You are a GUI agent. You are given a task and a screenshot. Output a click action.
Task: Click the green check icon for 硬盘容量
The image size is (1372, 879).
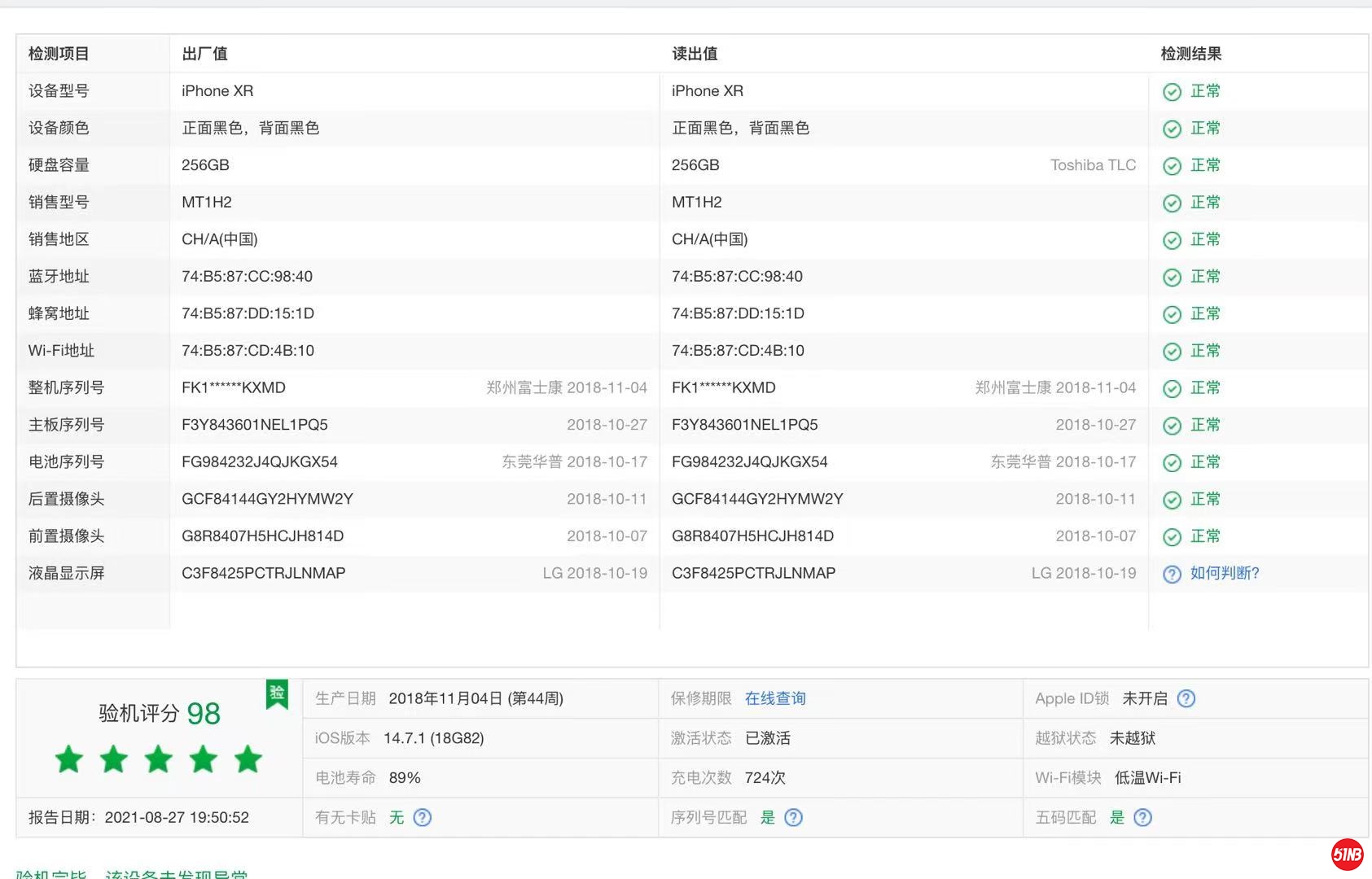[x=1172, y=166]
